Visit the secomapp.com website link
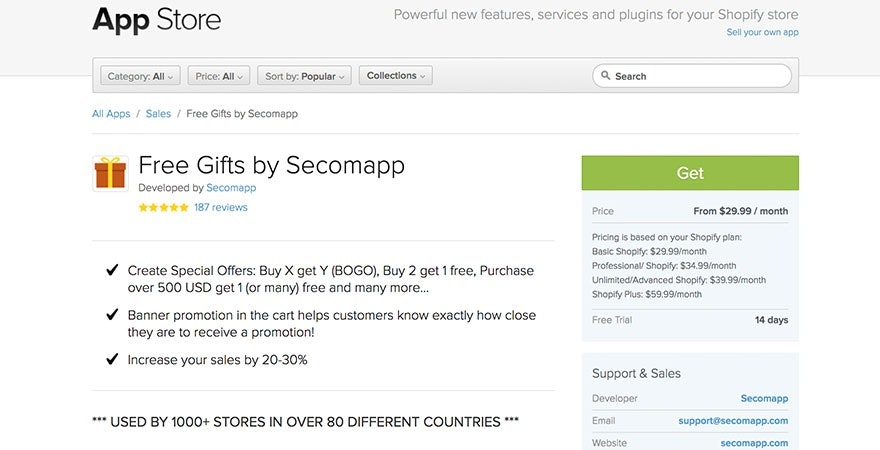Screen dimensions: 880x450 point(754,443)
